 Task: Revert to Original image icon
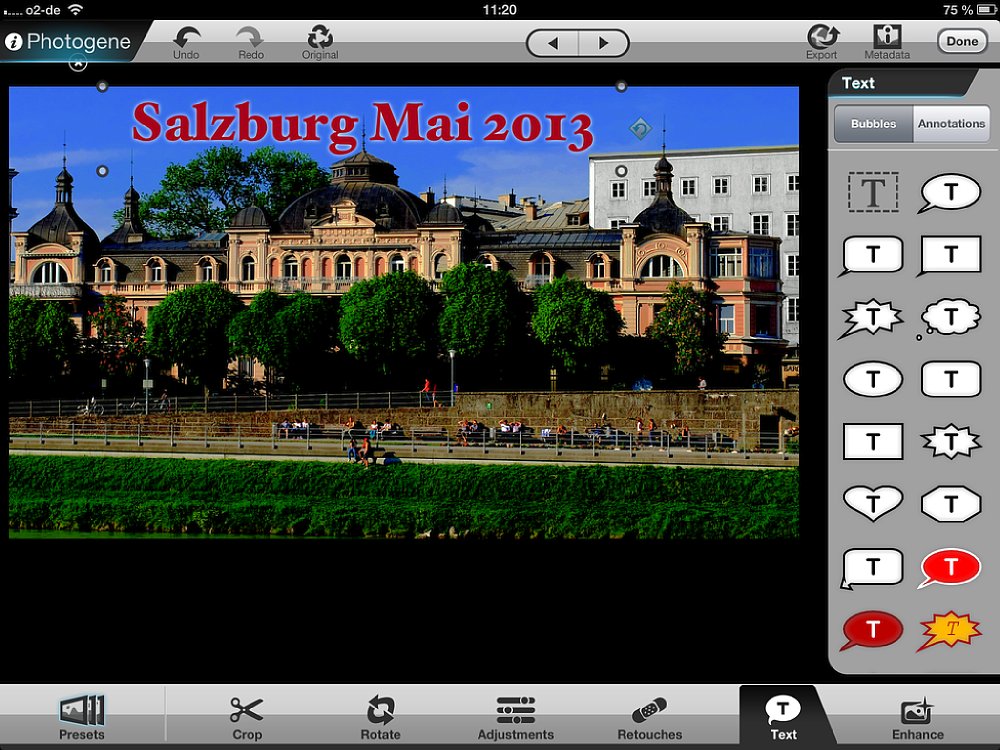[x=320, y=38]
